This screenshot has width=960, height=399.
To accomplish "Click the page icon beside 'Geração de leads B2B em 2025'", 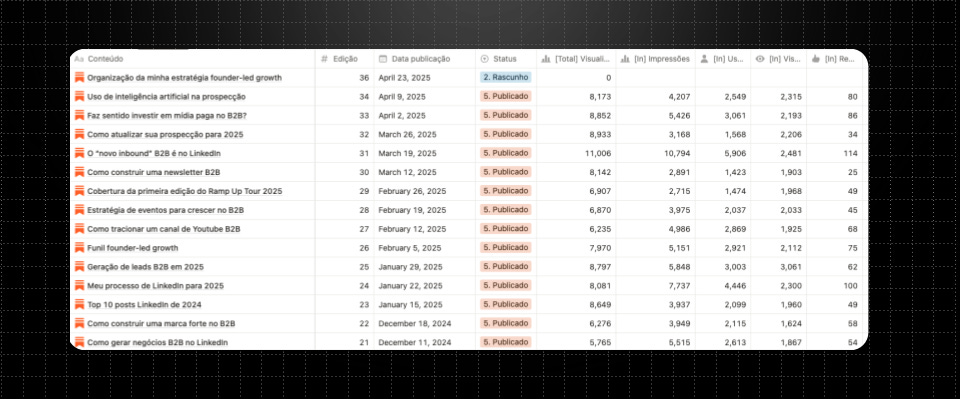I will point(79,267).
